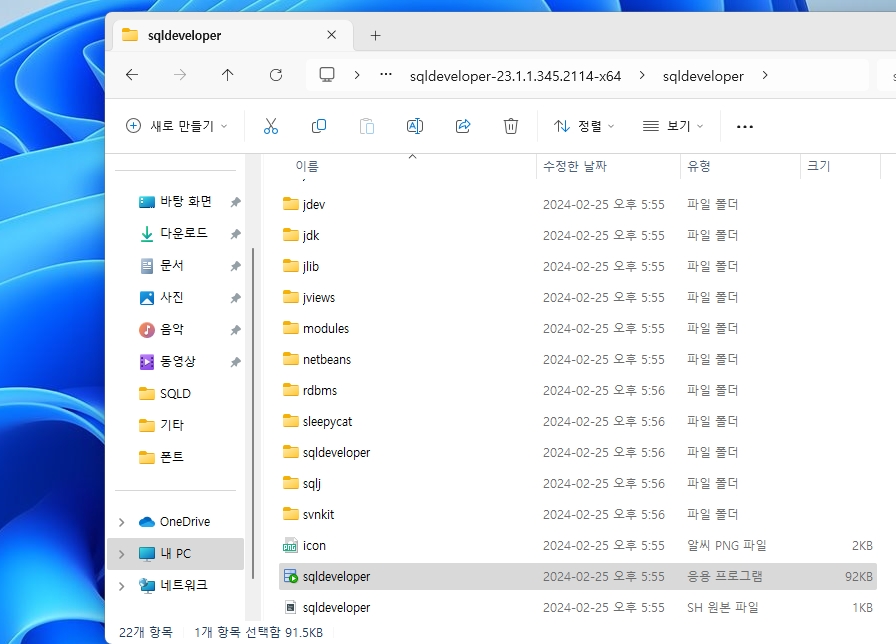Click the pin icon beside 음악
This screenshot has width=896, height=644.
coord(235,330)
